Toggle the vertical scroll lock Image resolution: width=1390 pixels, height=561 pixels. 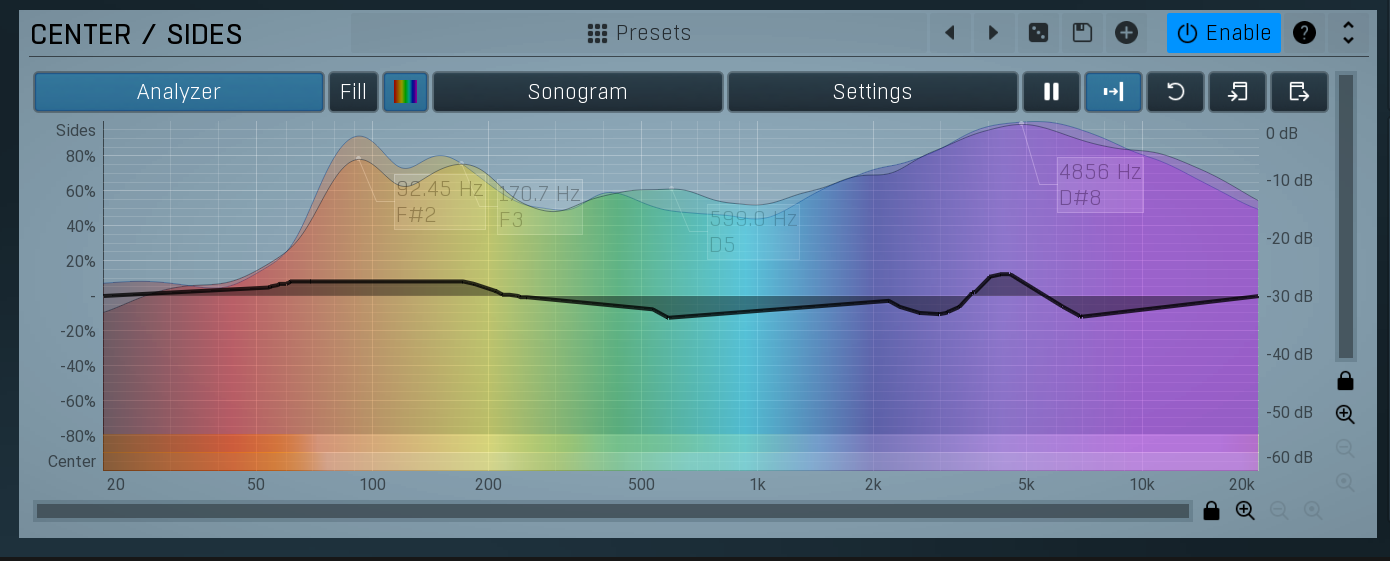tap(1345, 381)
